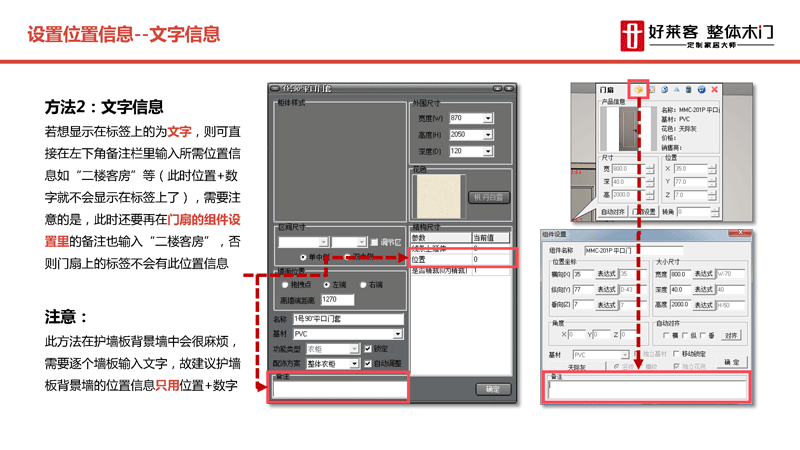Toggle the 自动调整 checkbox
This screenshot has width=800, height=450.
(368, 364)
